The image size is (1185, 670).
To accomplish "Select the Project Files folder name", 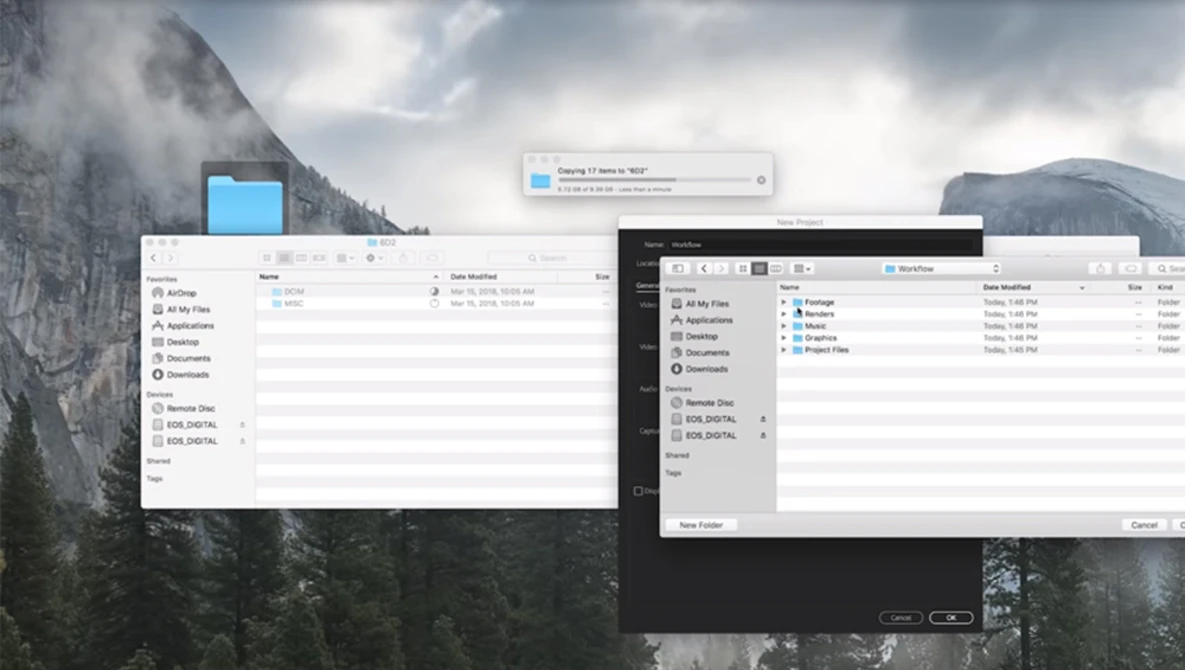I will click(827, 350).
